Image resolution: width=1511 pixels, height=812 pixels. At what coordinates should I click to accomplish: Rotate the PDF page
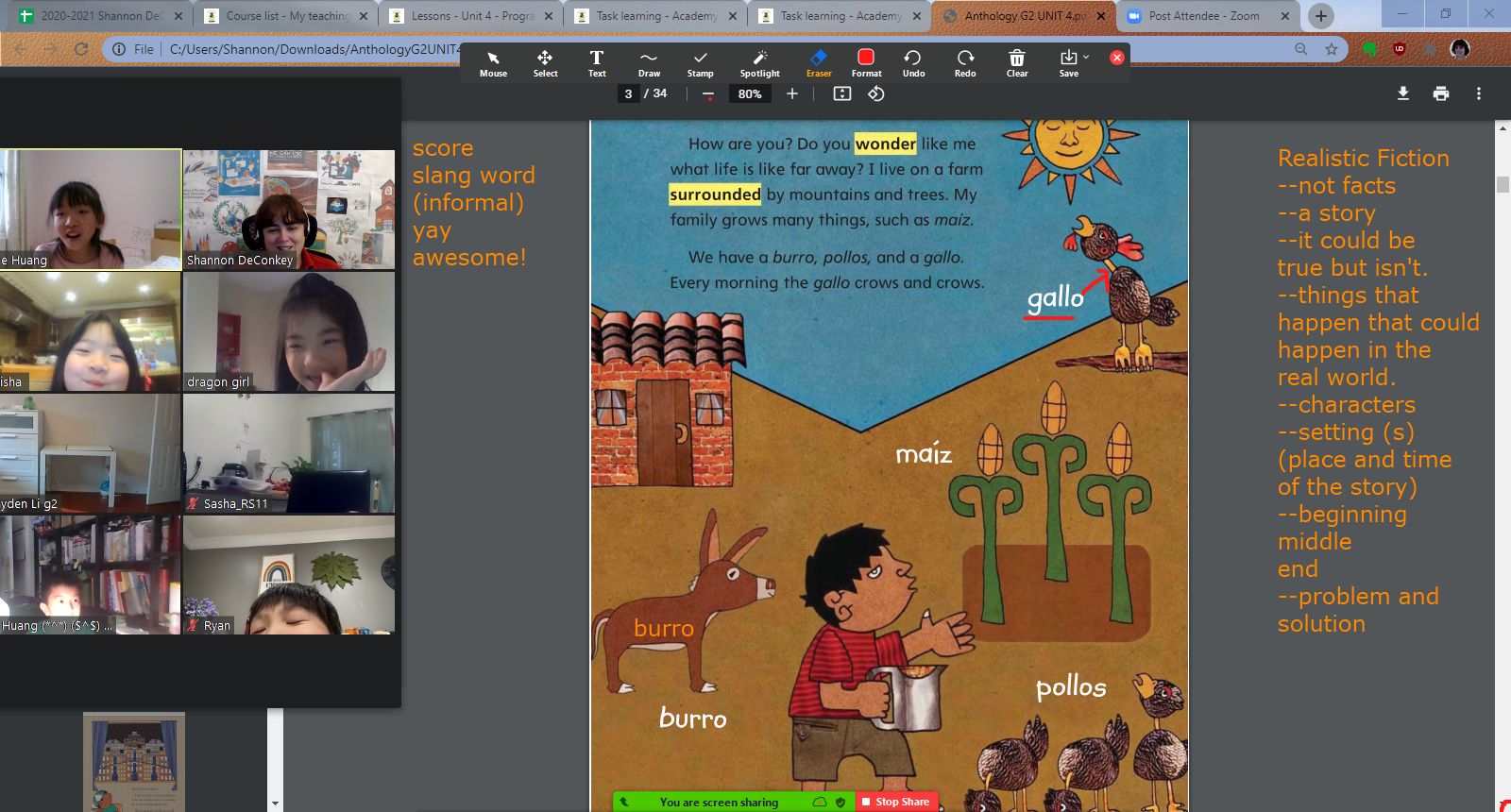click(x=876, y=93)
